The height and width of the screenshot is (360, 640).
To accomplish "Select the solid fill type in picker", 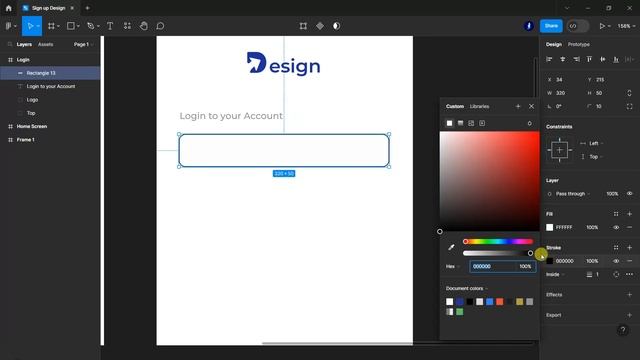I will click(449, 123).
